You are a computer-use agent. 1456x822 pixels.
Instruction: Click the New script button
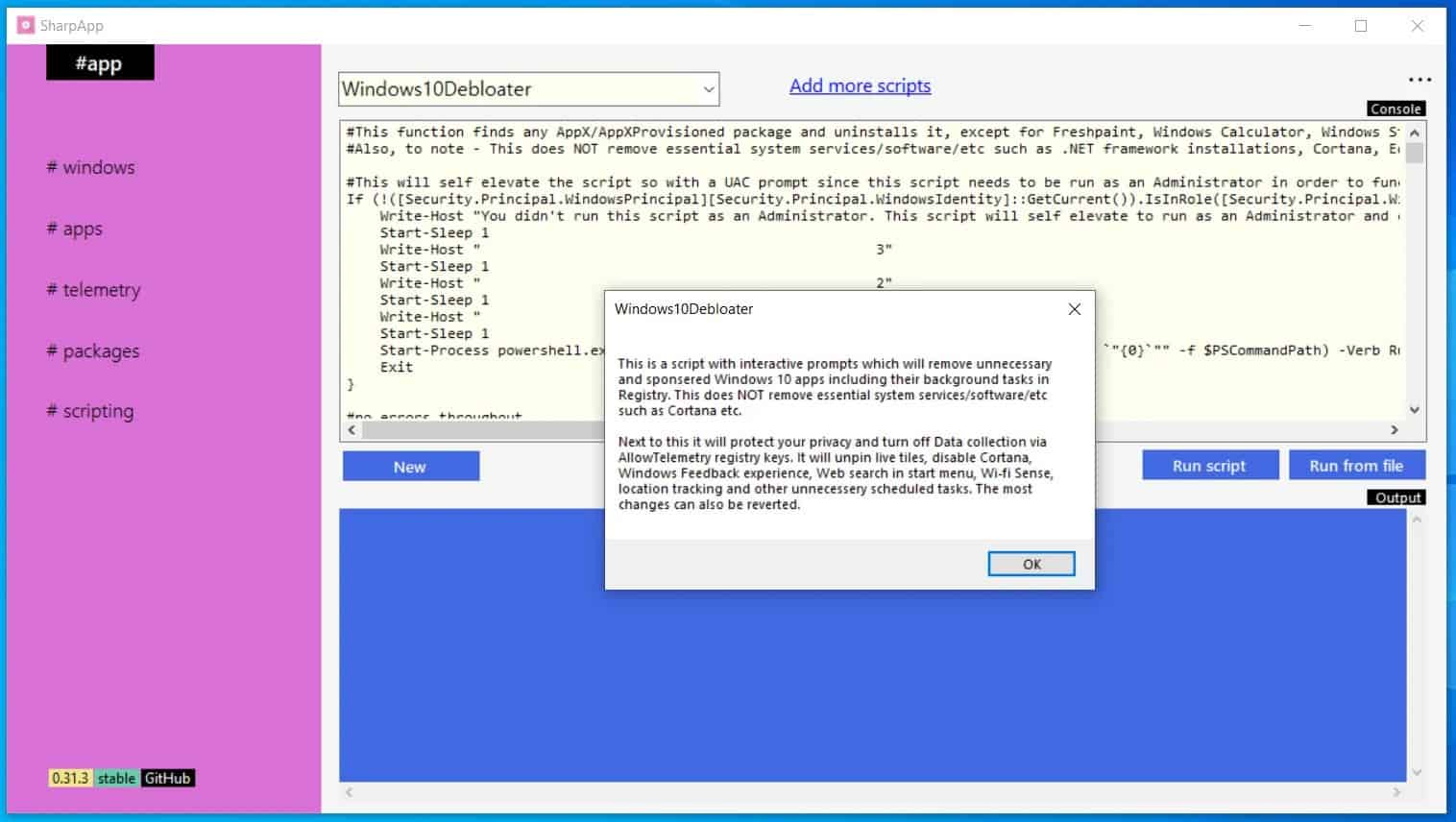(x=410, y=467)
